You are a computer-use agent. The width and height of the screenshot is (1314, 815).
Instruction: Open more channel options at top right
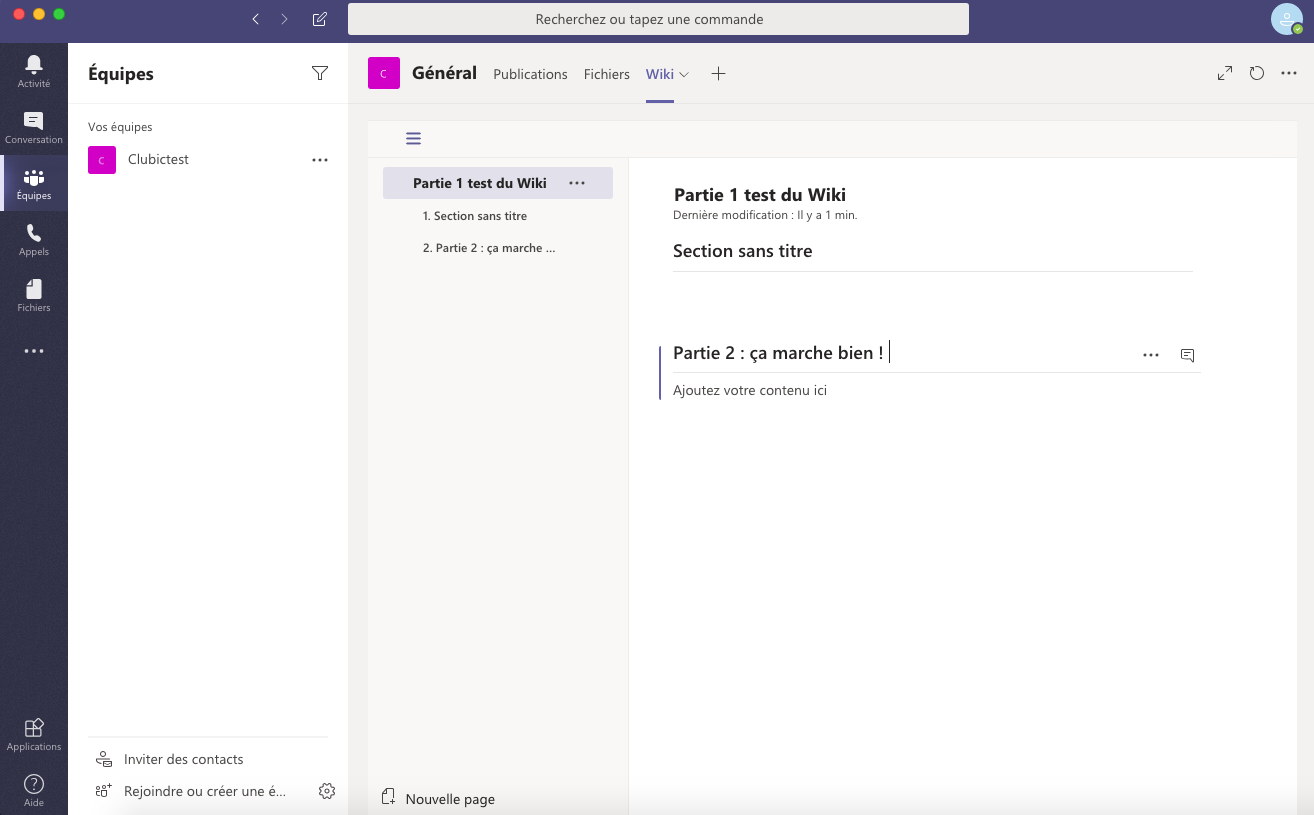point(1289,73)
